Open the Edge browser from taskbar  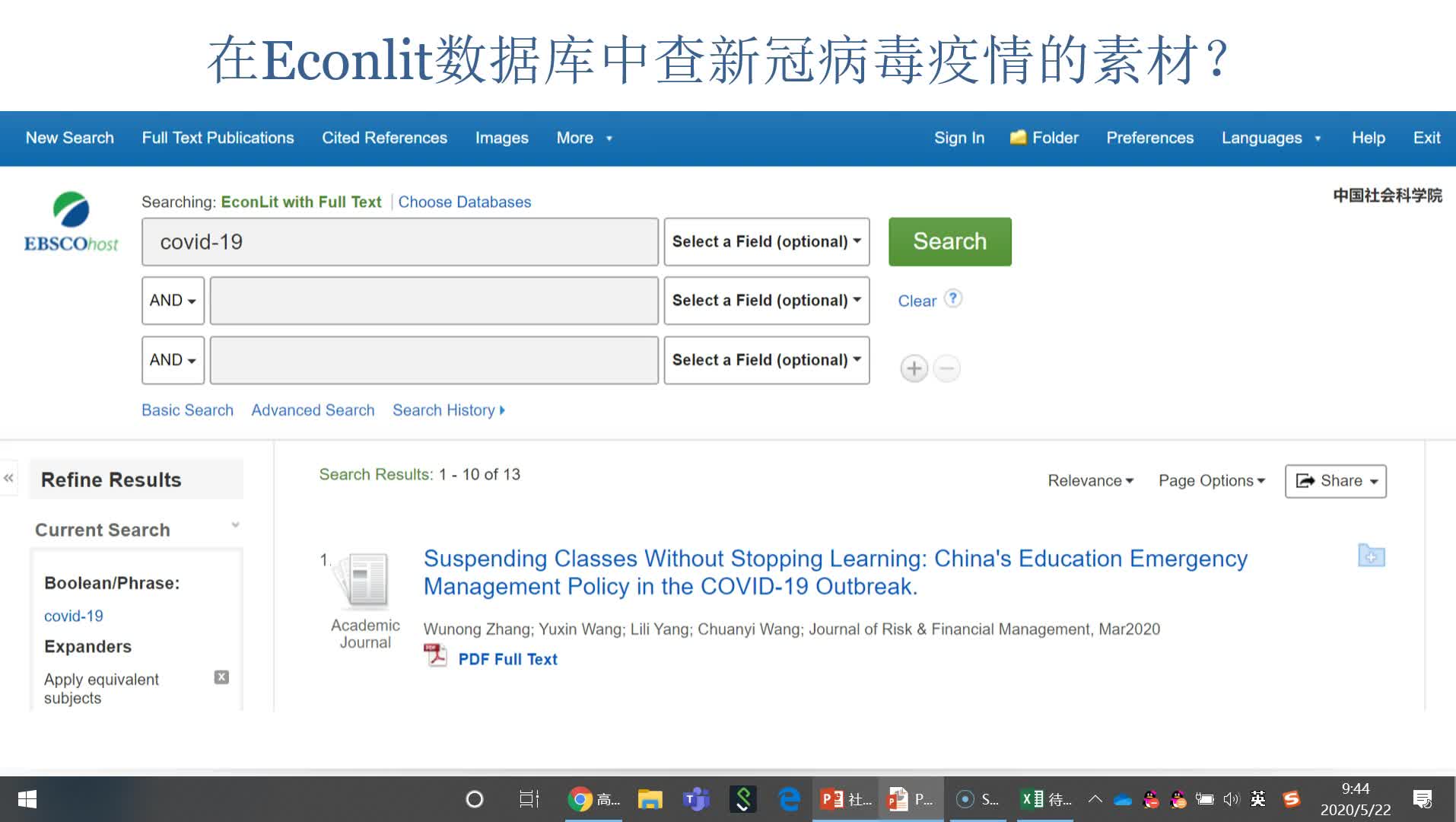[x=790, y=799]
